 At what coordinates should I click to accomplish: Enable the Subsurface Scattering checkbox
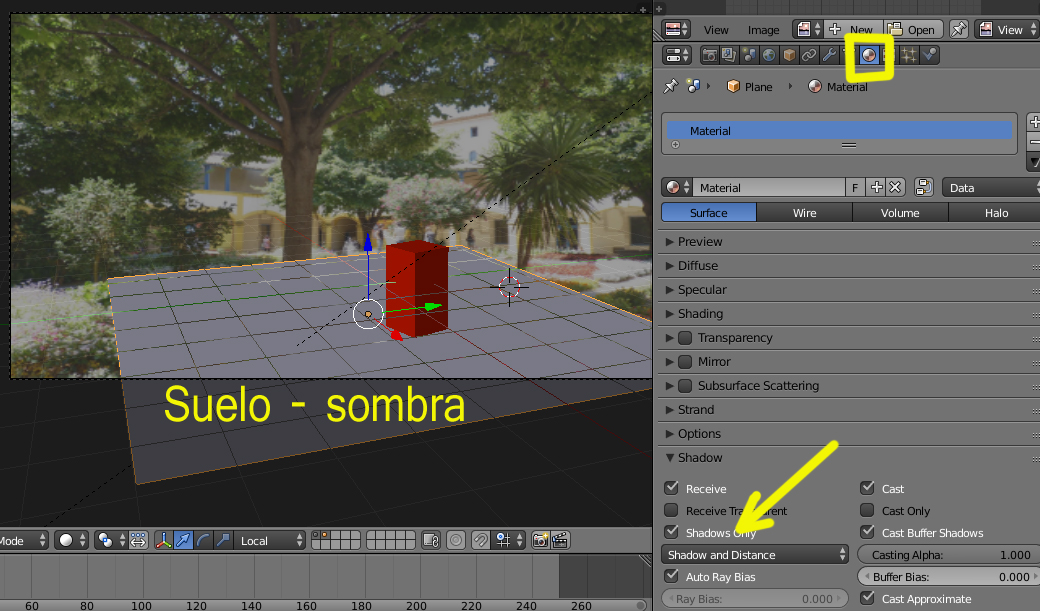coord(685,385)
